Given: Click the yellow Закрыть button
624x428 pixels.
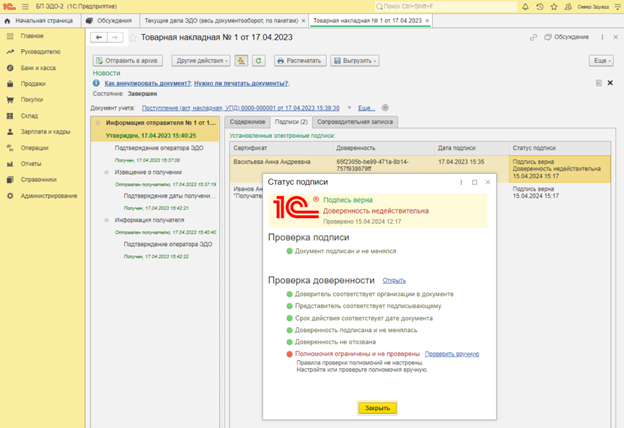Looking at the screenshot, I should coord(377,408).
